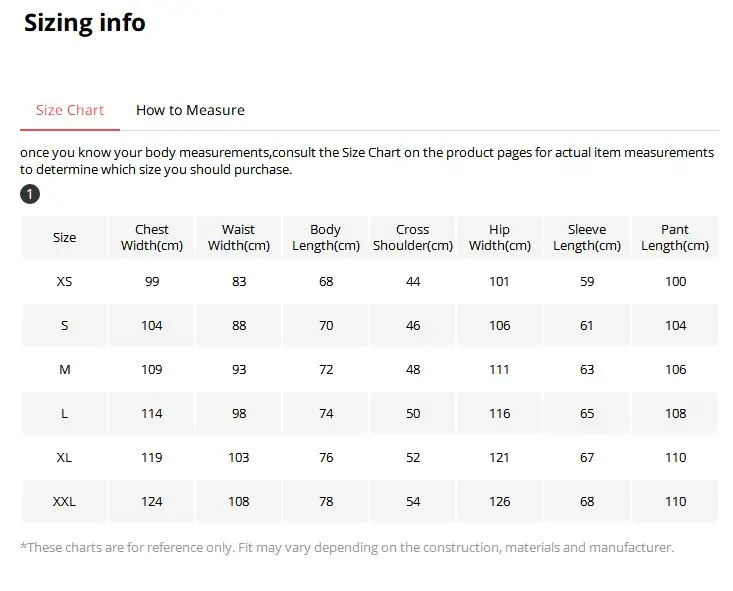Click the Cross Shoulder(cm) header cell
This screenshot has height=591, width=733.
[x=413, y=238]
